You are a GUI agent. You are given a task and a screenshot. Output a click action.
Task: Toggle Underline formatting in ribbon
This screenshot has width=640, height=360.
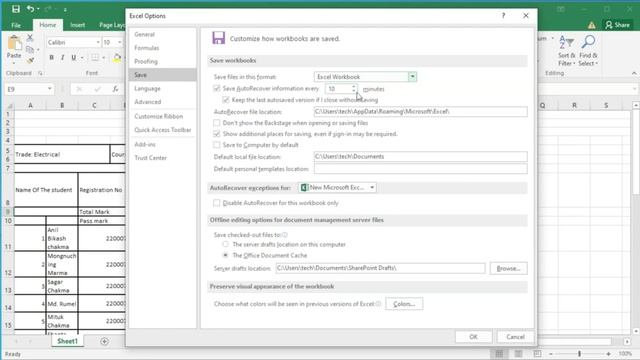click(x=73, y=58)
